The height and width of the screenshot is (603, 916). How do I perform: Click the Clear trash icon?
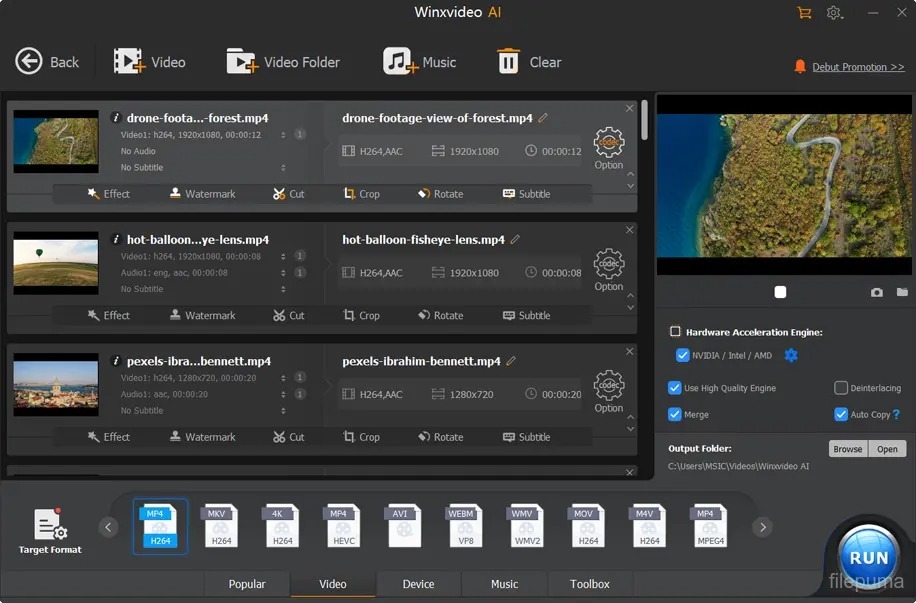point(509,61)
